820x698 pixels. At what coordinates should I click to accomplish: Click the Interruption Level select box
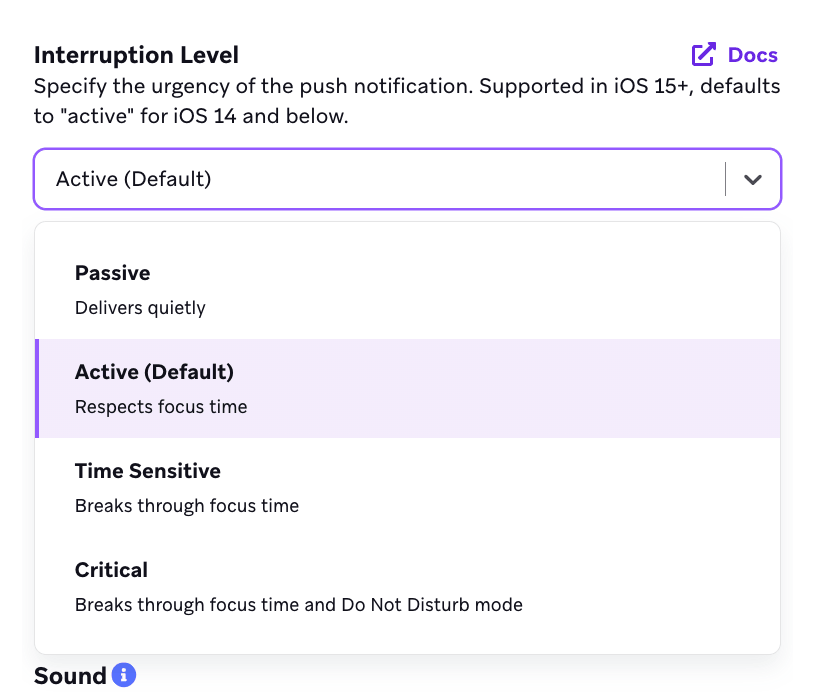[x=380, y=180]
